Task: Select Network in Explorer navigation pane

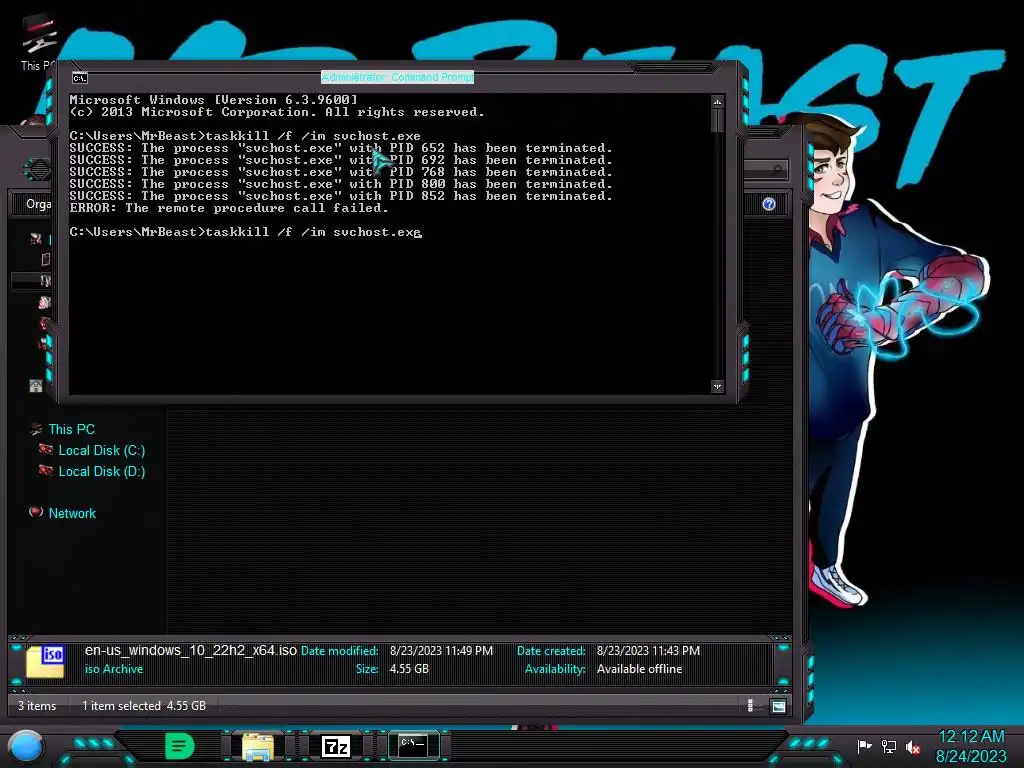Action: click(72, 513)
